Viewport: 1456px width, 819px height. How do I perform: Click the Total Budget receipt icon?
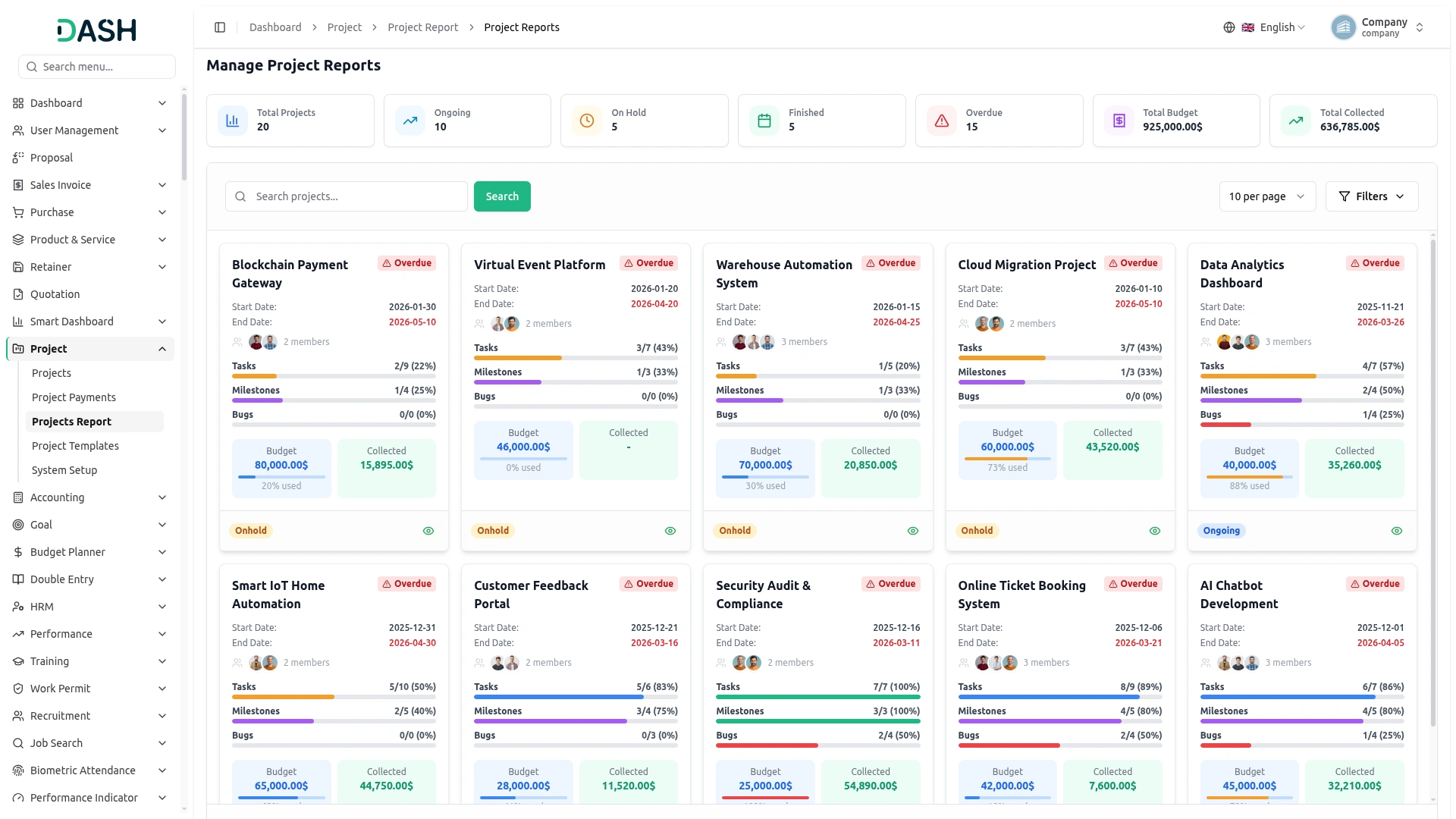1119,121
